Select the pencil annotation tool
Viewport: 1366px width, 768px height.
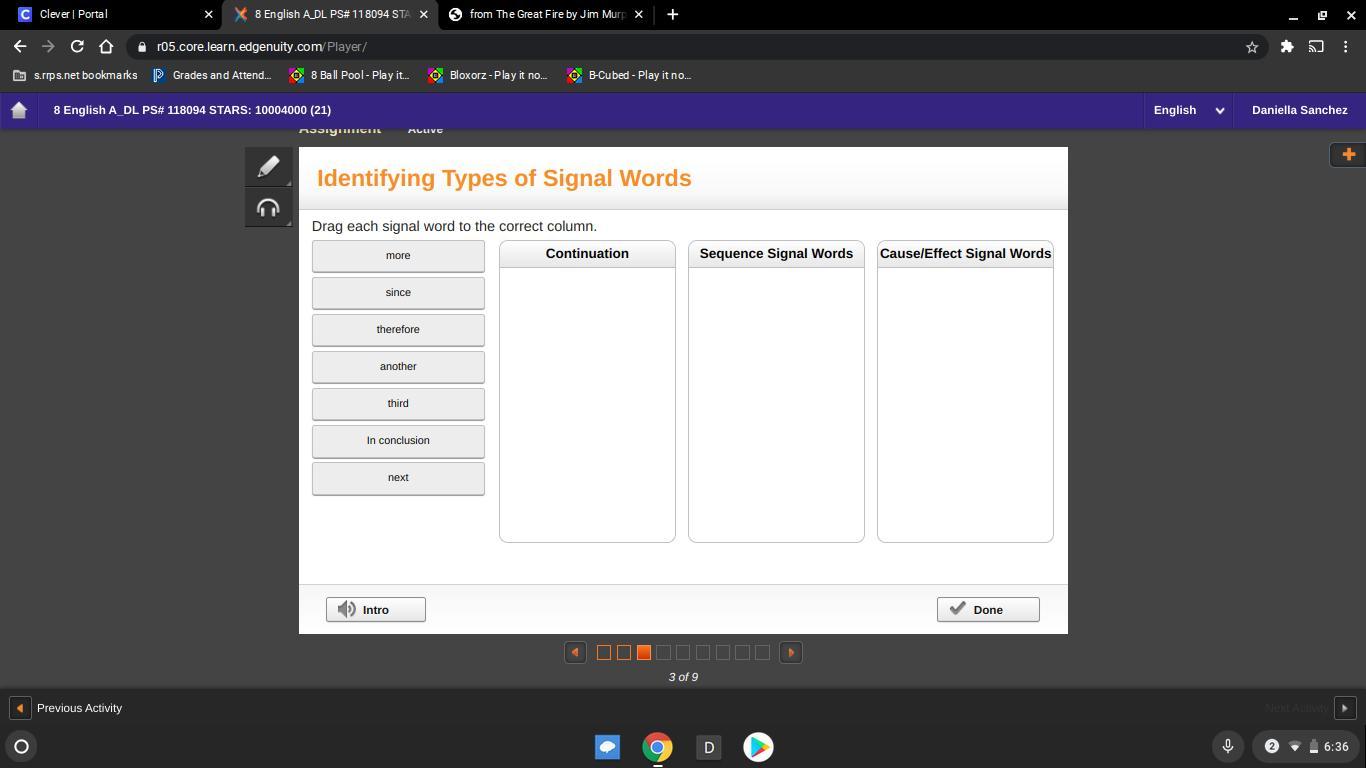pos(268,167)
